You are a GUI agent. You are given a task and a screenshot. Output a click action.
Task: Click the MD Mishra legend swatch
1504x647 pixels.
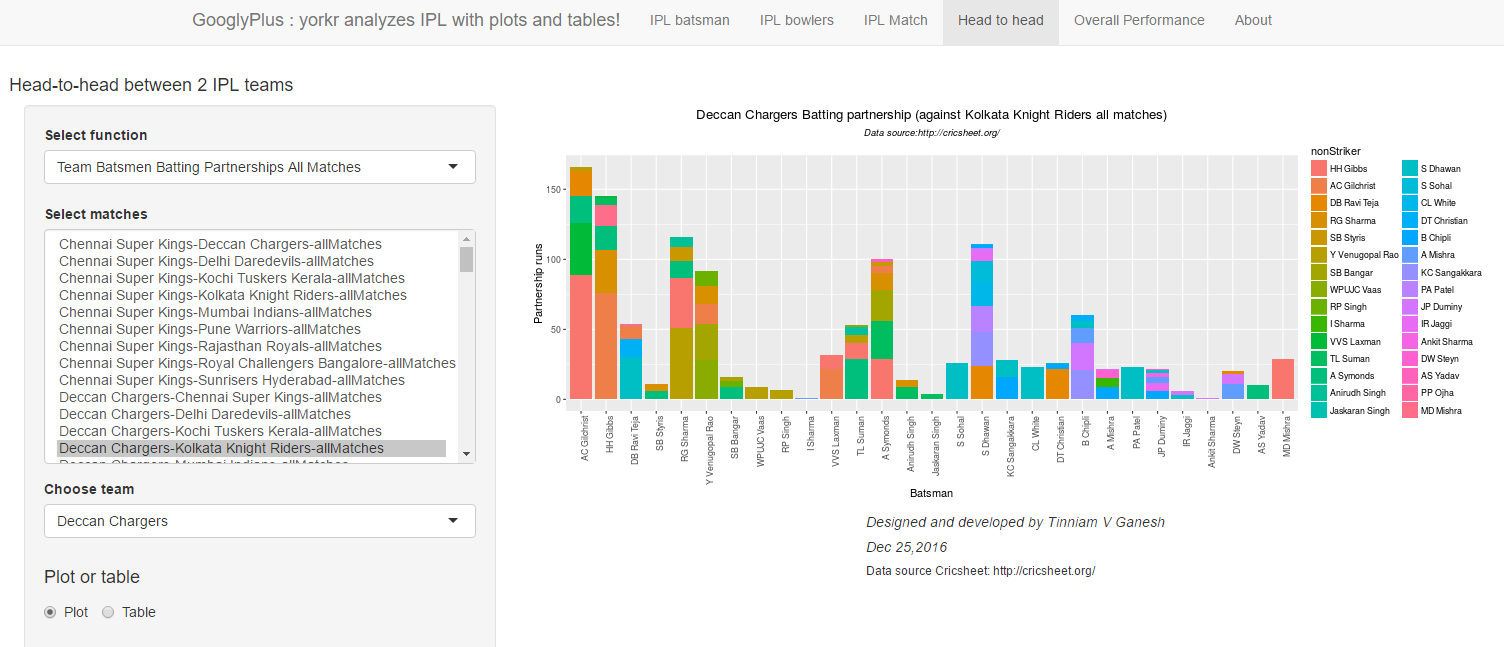pos(1409,411)
